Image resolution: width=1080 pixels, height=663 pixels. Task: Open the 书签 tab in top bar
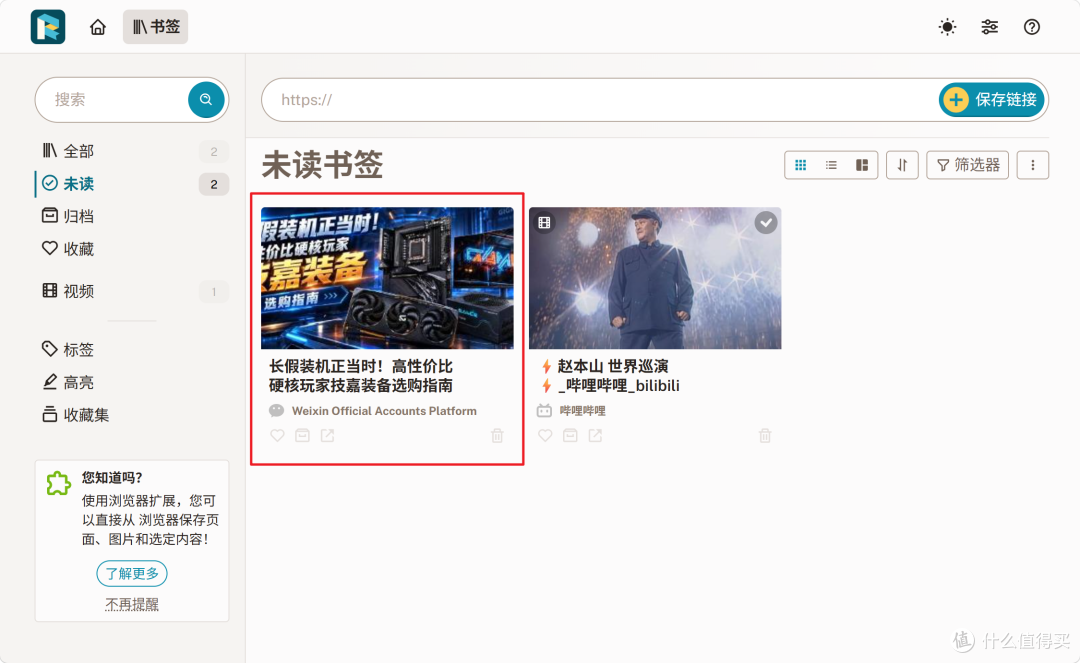click(156, 27)
